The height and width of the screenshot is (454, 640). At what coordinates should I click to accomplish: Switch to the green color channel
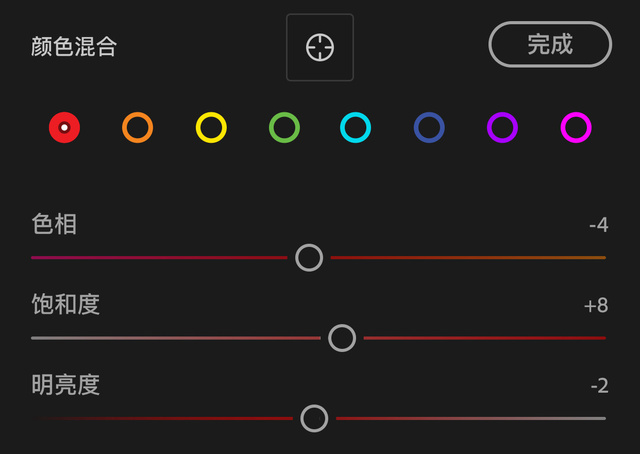(284, 128)
